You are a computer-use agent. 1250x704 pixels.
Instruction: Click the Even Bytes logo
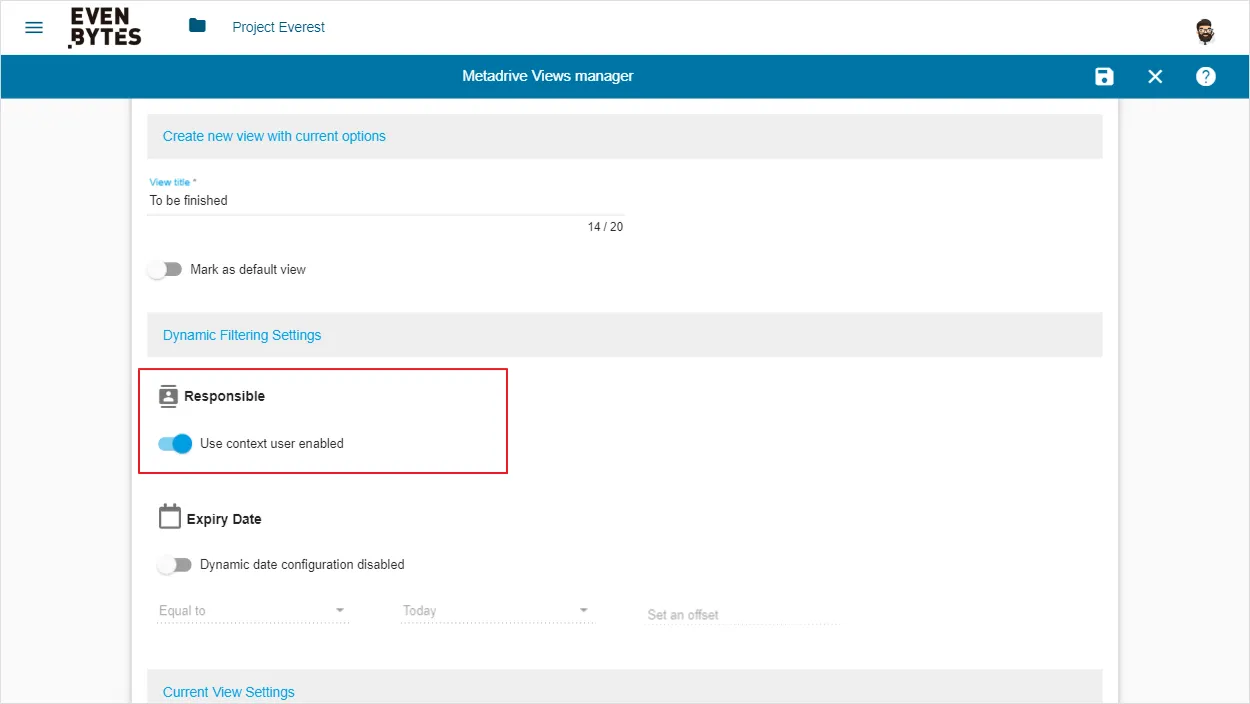pos(105,27)
